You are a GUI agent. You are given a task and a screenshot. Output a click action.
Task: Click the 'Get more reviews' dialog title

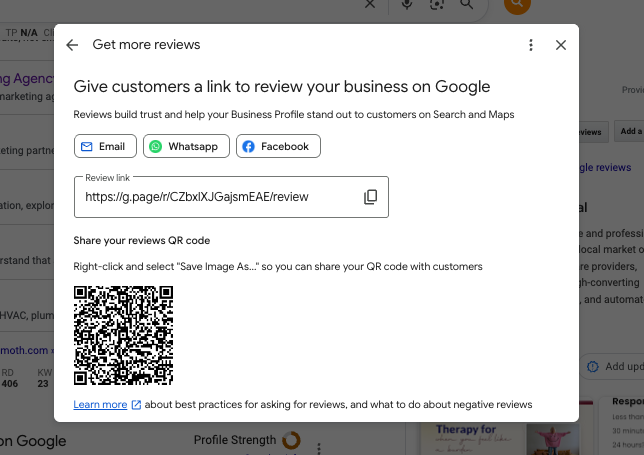(x=146, y=44)
